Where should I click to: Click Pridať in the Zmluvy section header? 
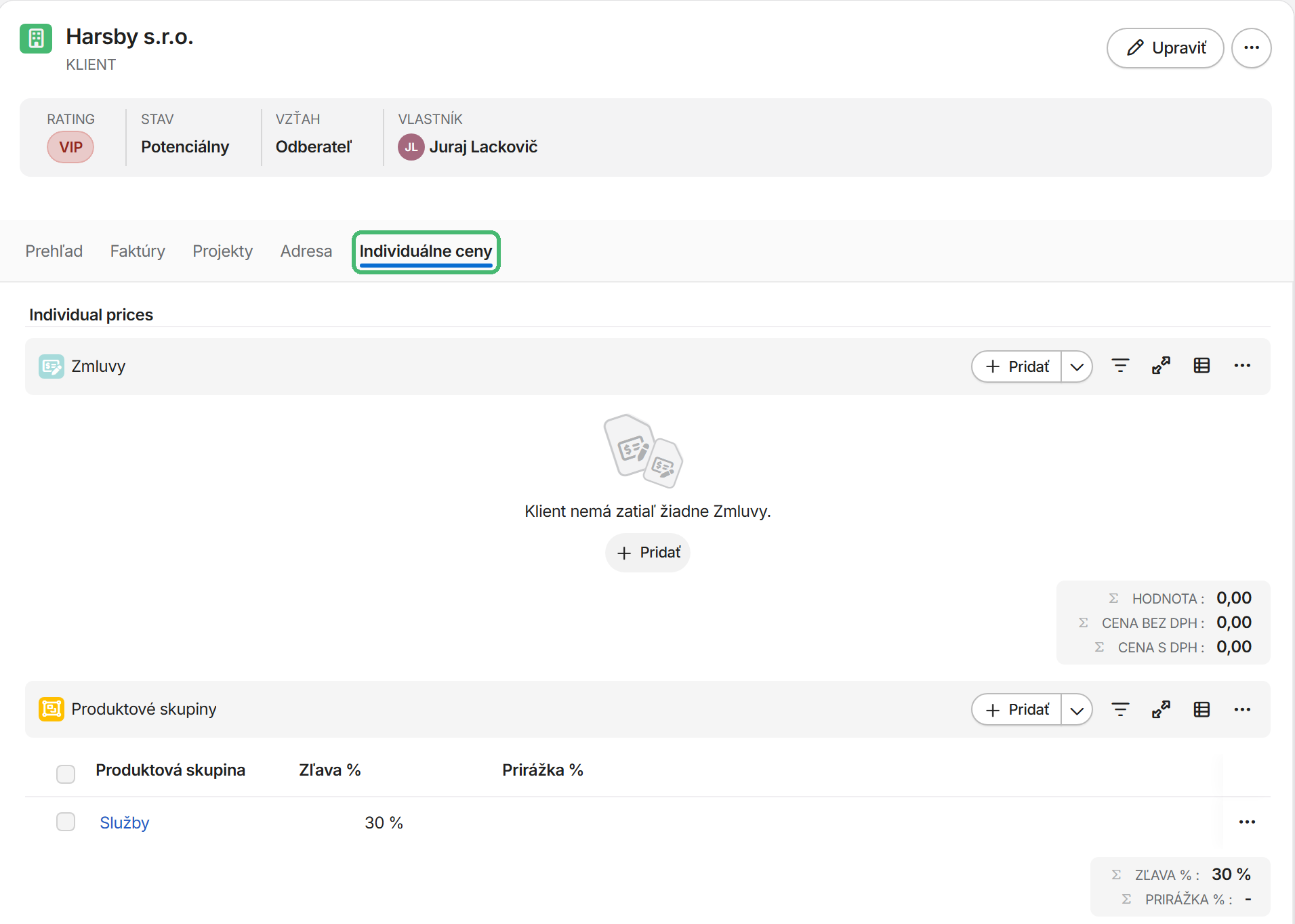[1016, 366]
